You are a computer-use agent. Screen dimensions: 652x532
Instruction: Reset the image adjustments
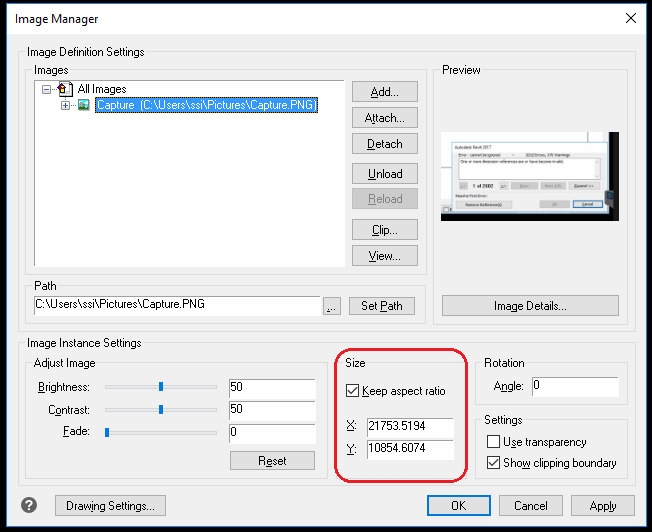[272, 461]
